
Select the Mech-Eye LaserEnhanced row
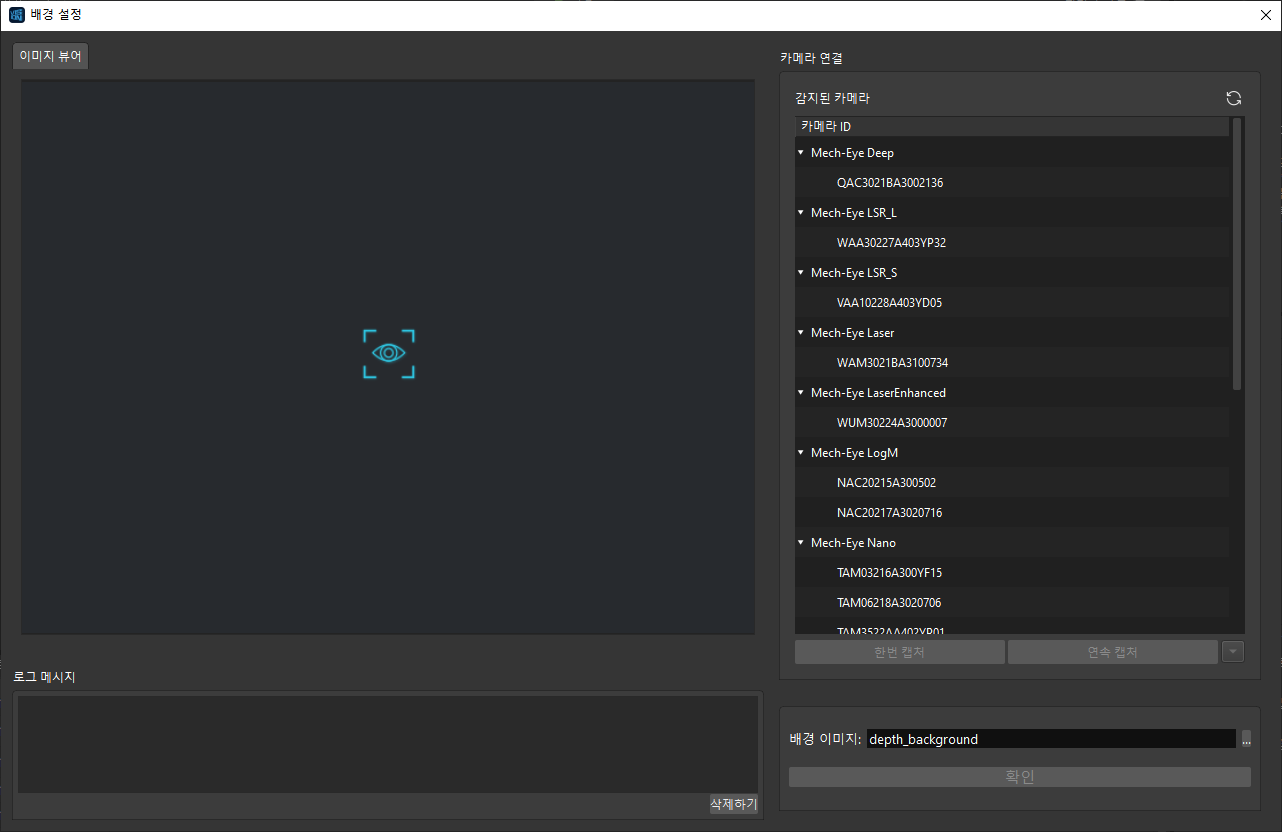[1012, 393]
